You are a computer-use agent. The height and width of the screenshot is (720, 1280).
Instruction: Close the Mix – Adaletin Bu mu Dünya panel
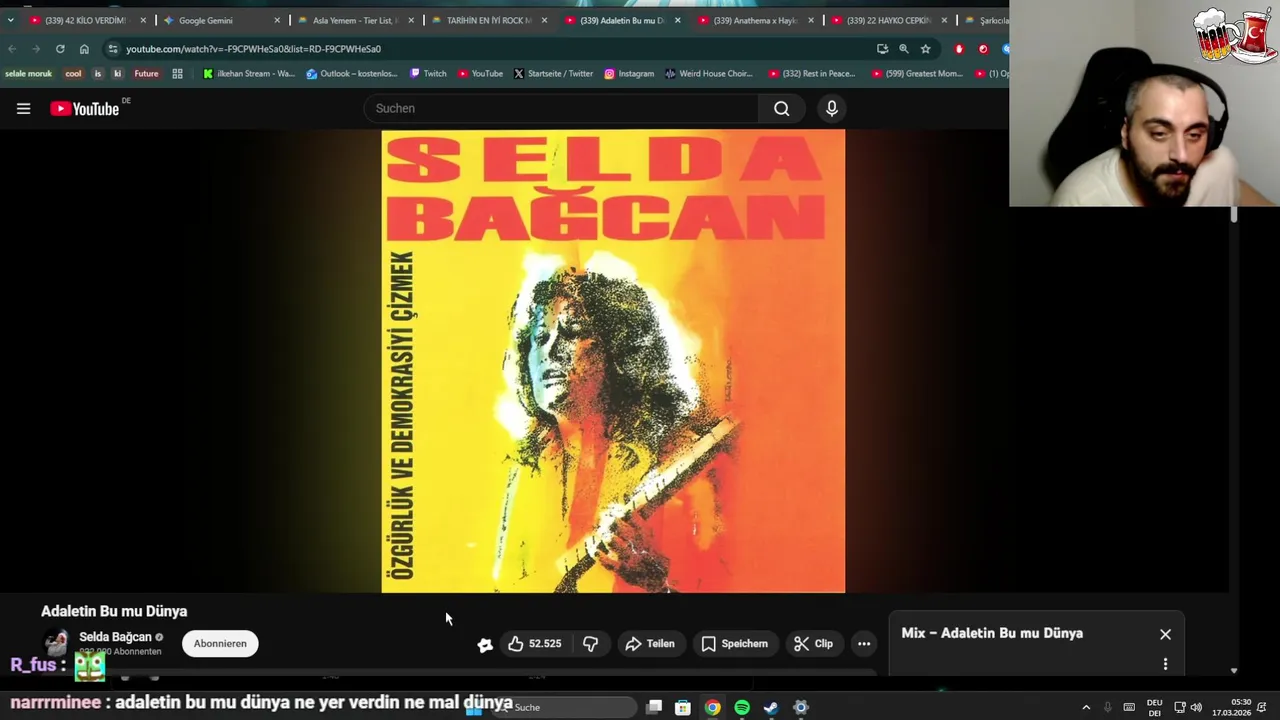[x=1165, y=634]
